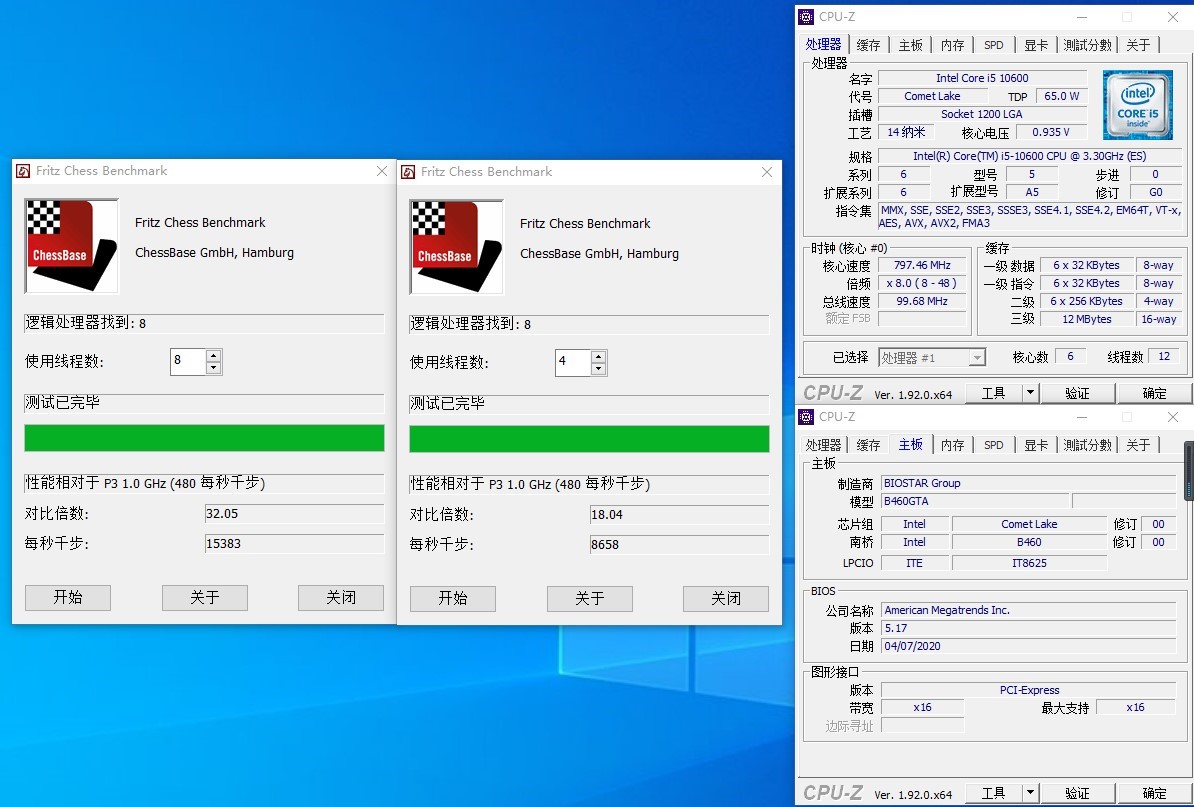Viewport: 1194px width, 807px height.
Task: Click 确定 button in upper CPU-Z window
Action: 1154,393
